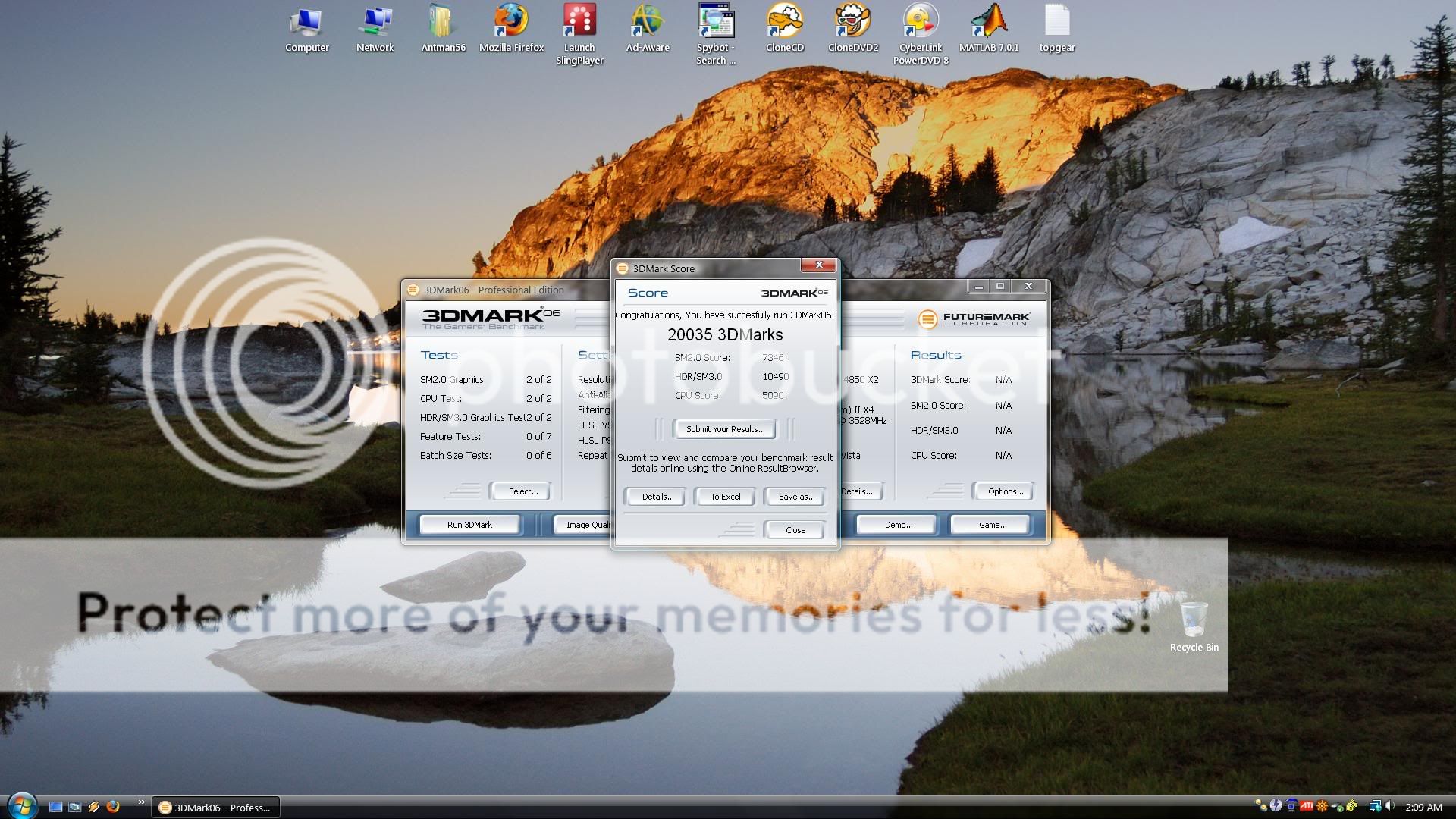Click the Options button under Results
This screenshot has width=1456, height=819.
[1005, 491]
